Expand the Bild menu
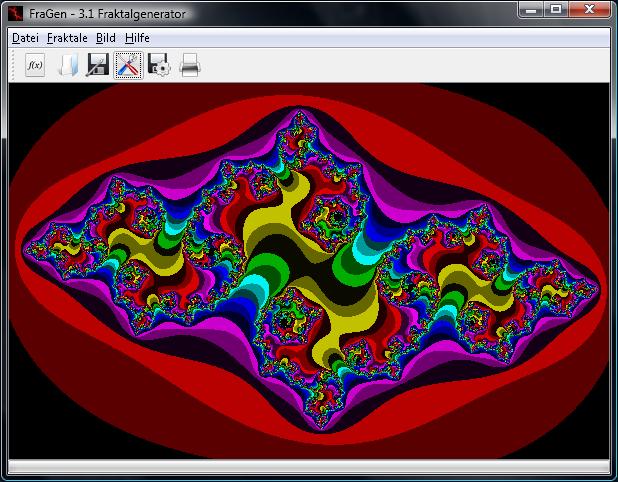The height and width of the screenshot is (482, 618). 106,38
